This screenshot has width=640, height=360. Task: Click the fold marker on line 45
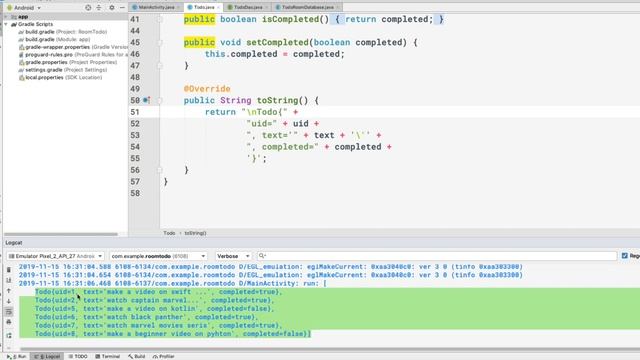click(x=160, y=42)
